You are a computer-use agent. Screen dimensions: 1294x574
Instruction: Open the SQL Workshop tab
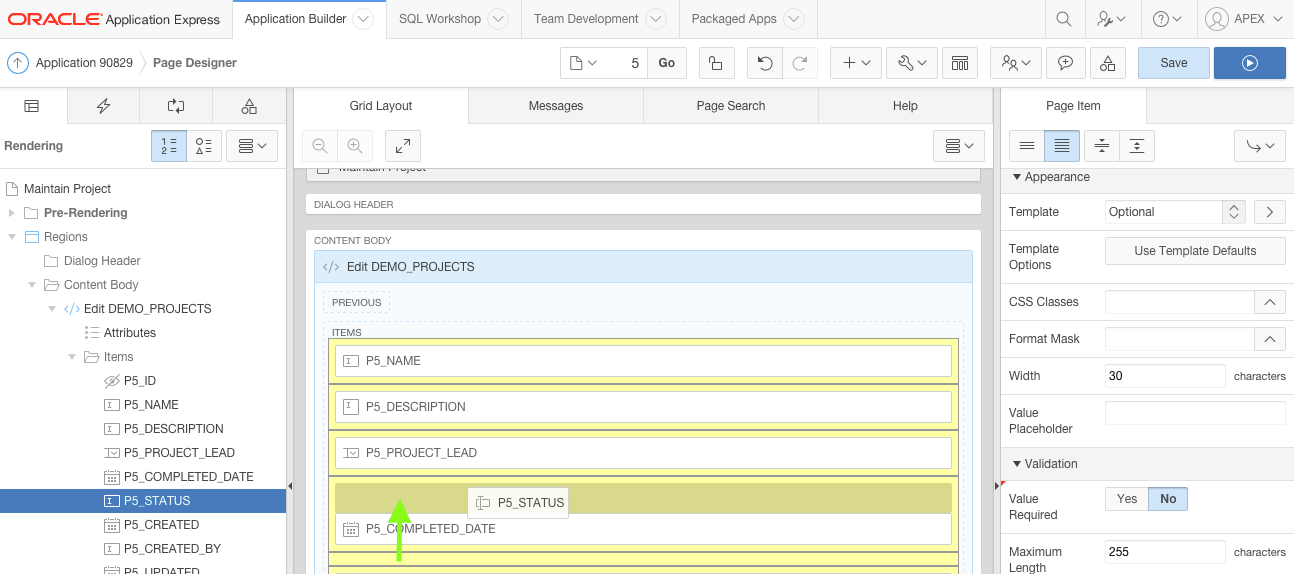440,19
